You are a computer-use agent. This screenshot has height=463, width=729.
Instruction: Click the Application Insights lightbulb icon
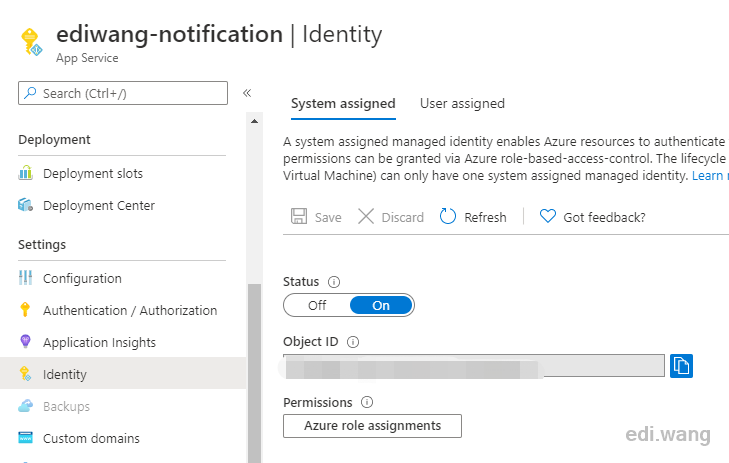coord(26,342)
